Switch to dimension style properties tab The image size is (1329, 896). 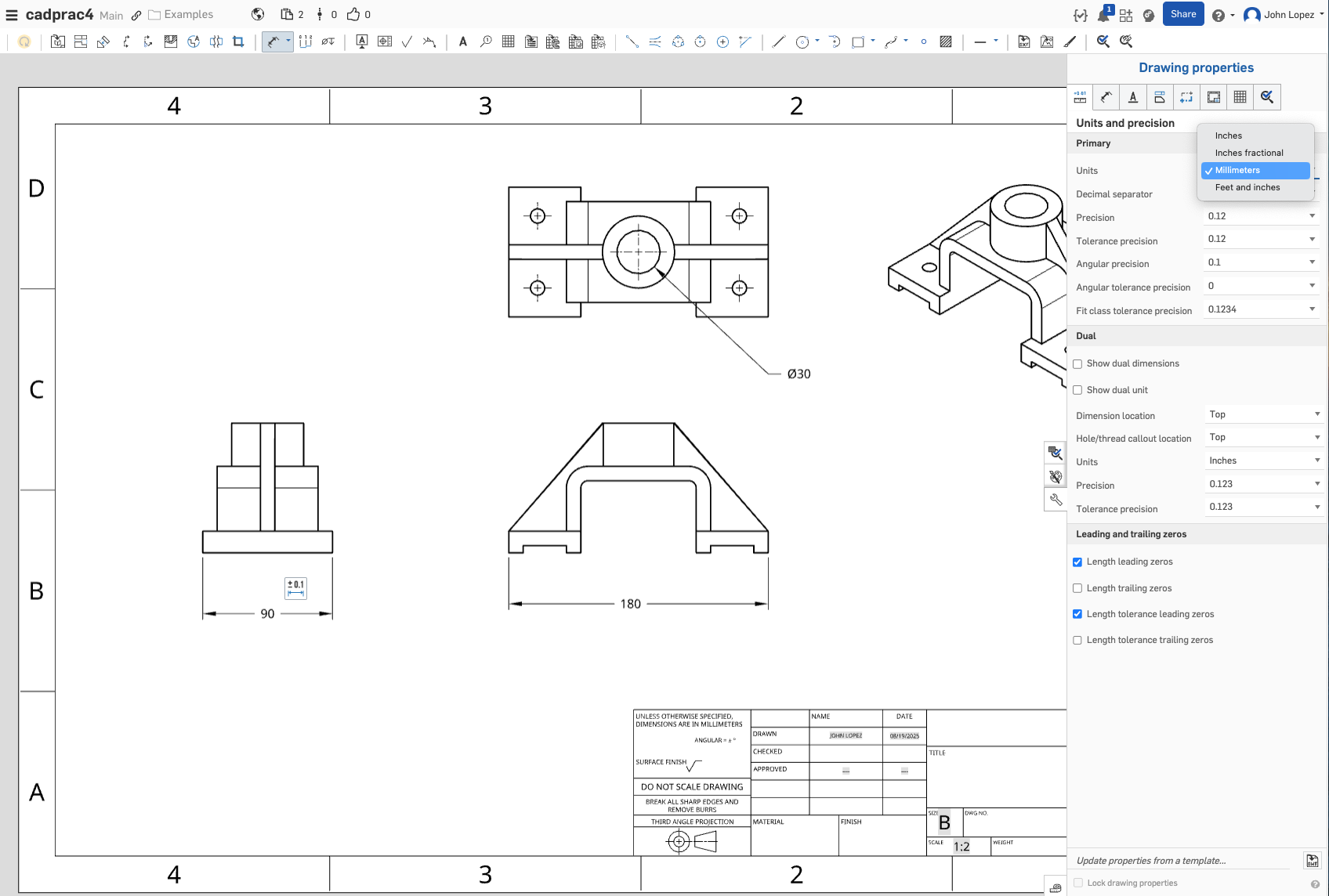click(x=1106, y=97)
